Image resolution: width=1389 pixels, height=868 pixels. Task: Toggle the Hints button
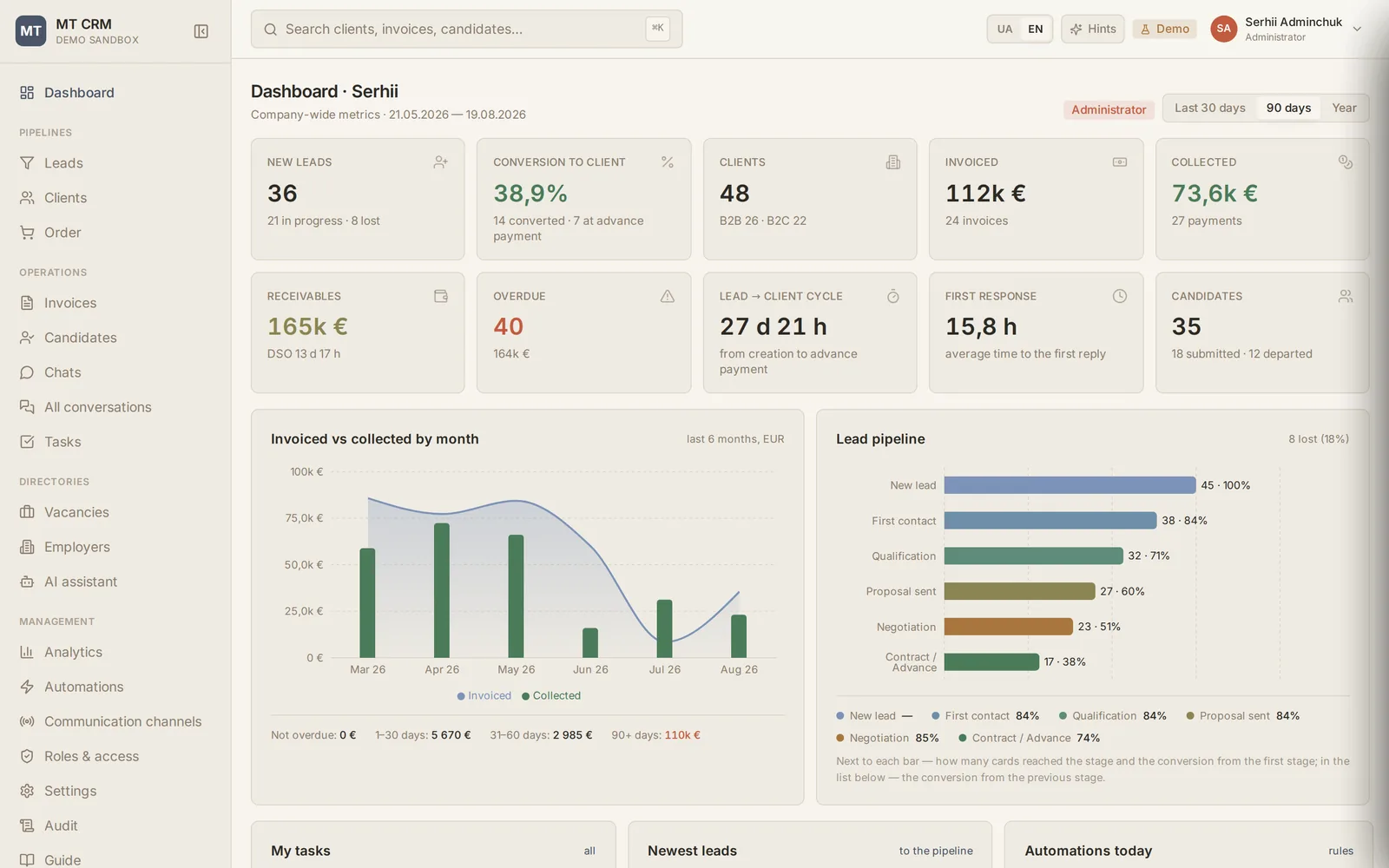coord(1093,30)
